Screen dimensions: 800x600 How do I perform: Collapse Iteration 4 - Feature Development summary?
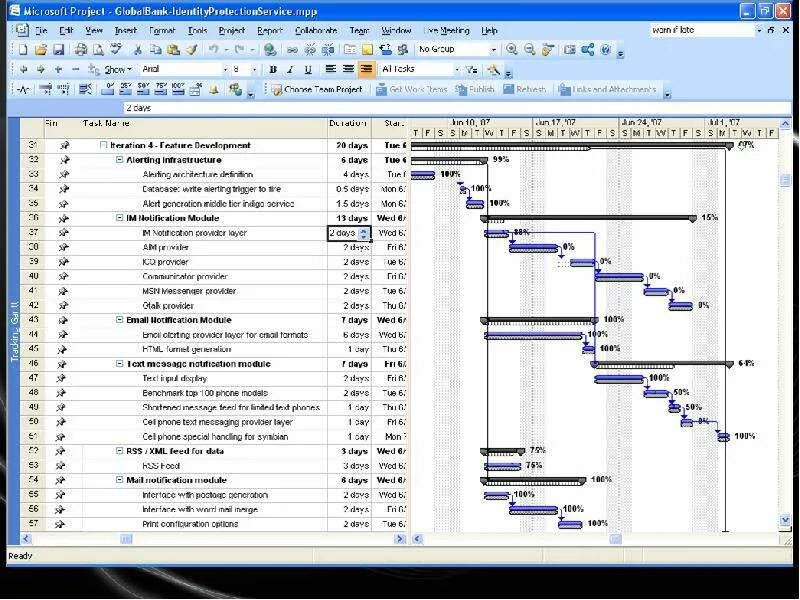click(x=104, y=145)
